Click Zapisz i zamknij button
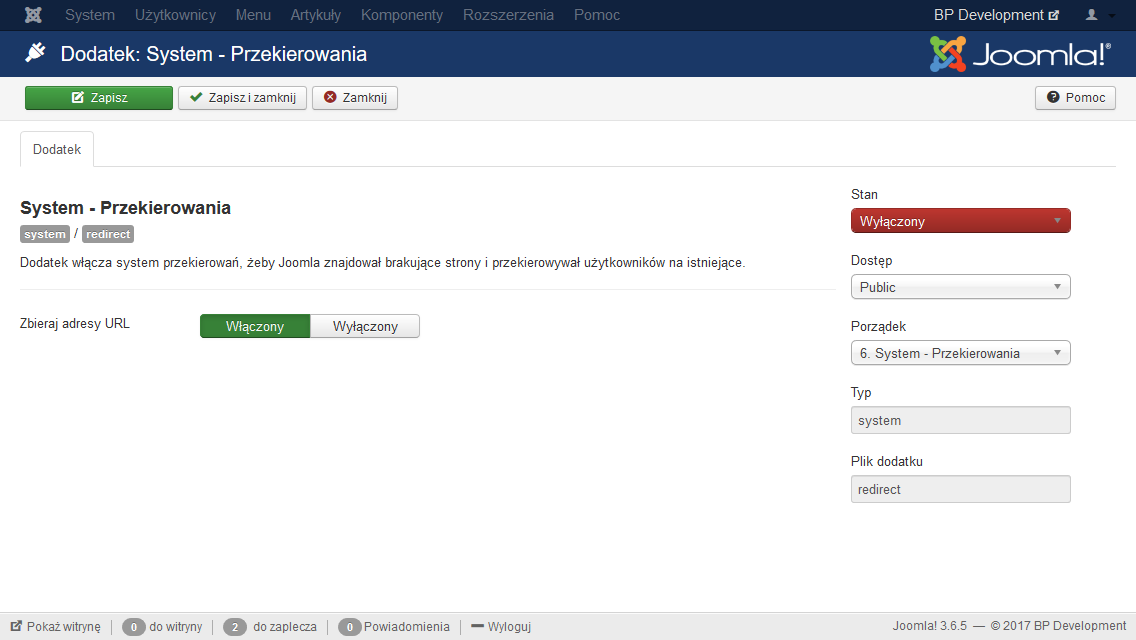1136x640 pixels. click(x=243, y=98)
